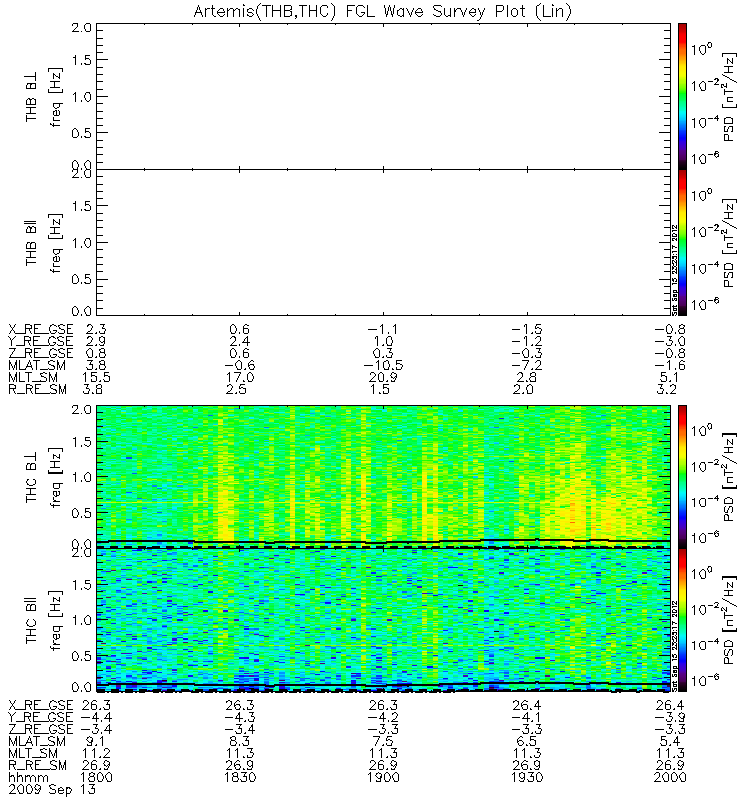Image resolution: width=750 pixels, height=800 pixels.
Task: Select the empty THB B∥ spectrogram panel
Action: 383,242
